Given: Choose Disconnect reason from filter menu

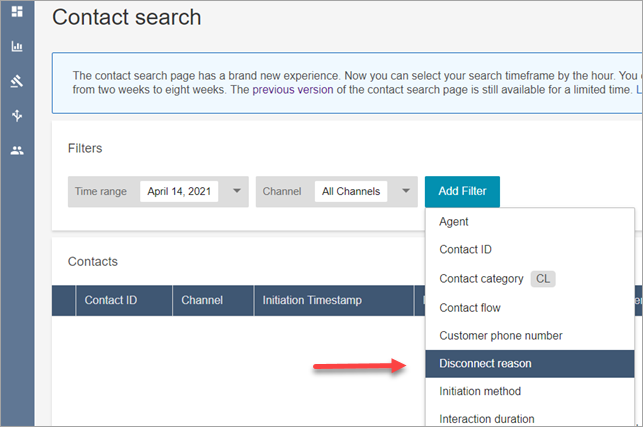Looking at the screenshot, I should 485,363.
